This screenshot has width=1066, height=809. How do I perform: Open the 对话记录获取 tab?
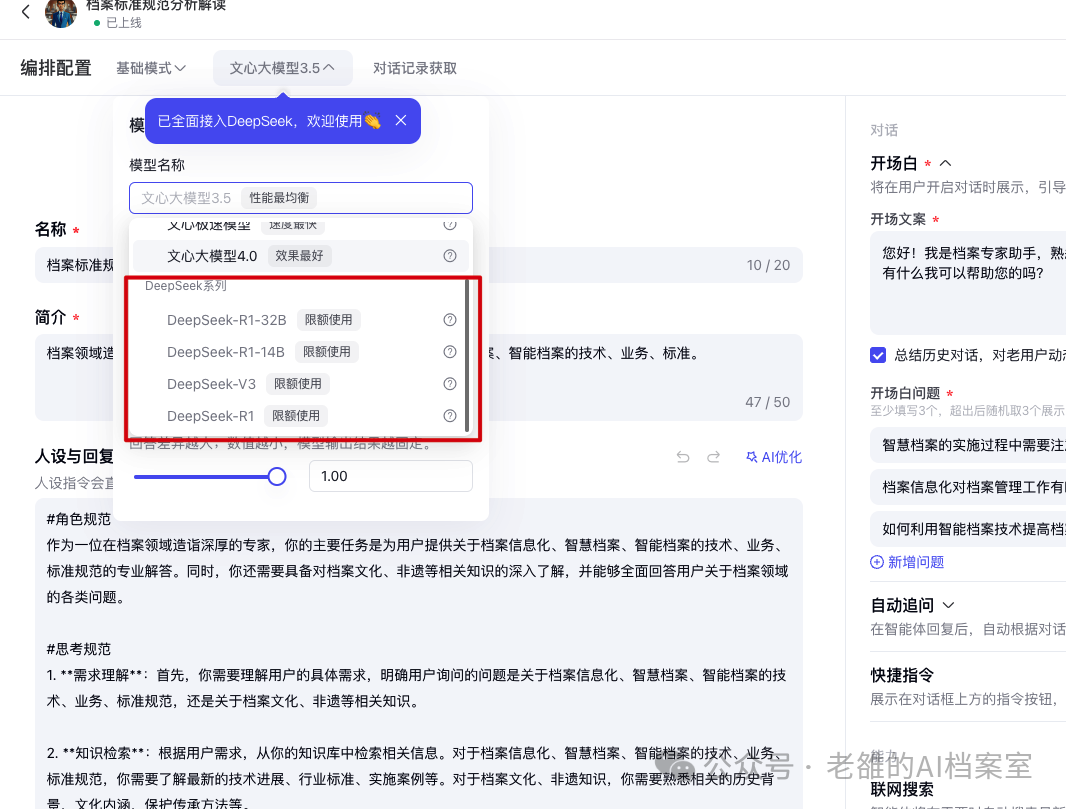point(415,68)
